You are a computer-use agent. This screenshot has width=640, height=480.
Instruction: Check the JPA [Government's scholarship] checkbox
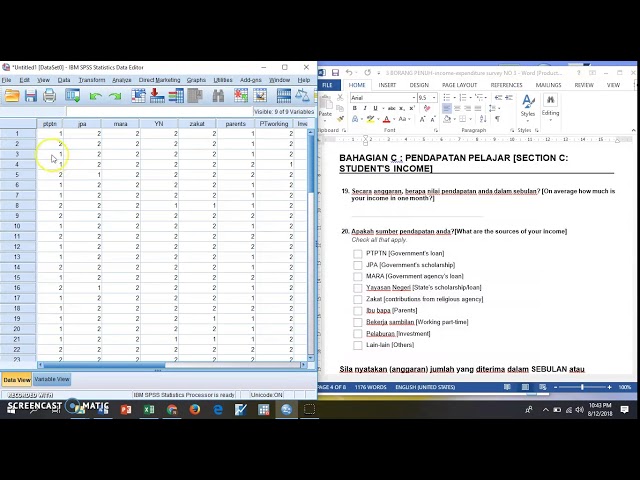pos(358,265)
